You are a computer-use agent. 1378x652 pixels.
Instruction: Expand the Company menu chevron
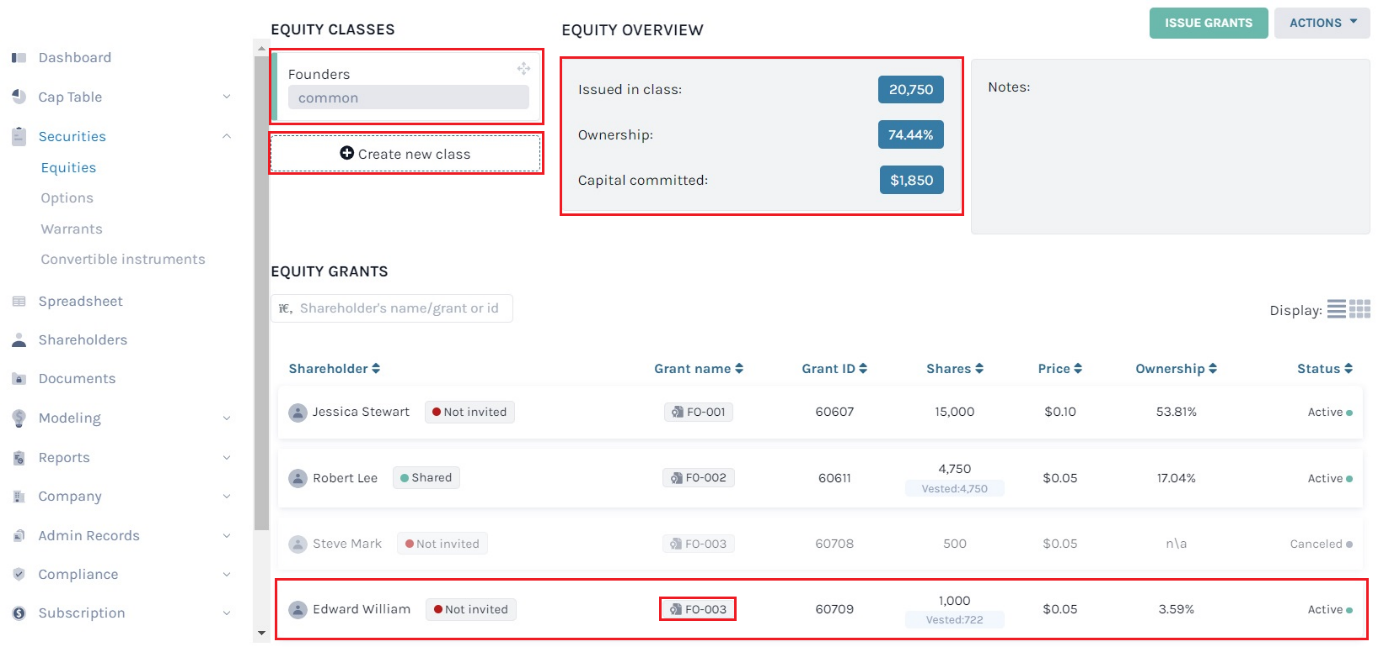226,496
